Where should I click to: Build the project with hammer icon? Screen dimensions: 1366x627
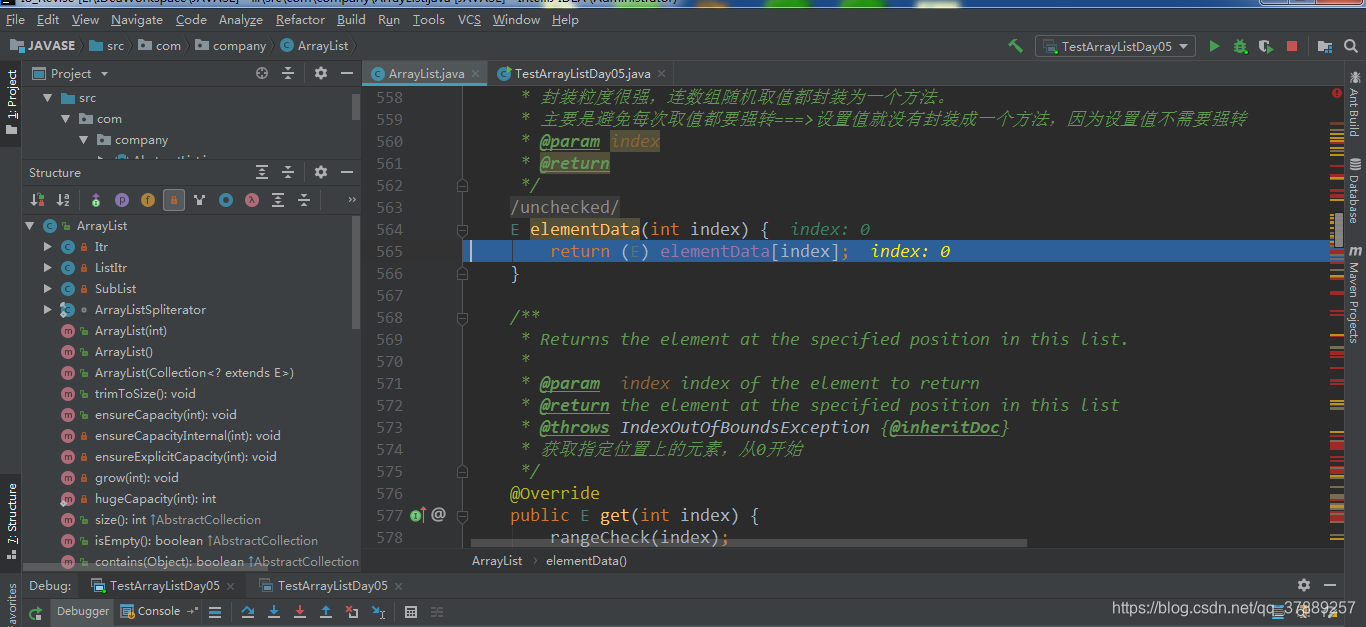click(x=1016, y=46)
